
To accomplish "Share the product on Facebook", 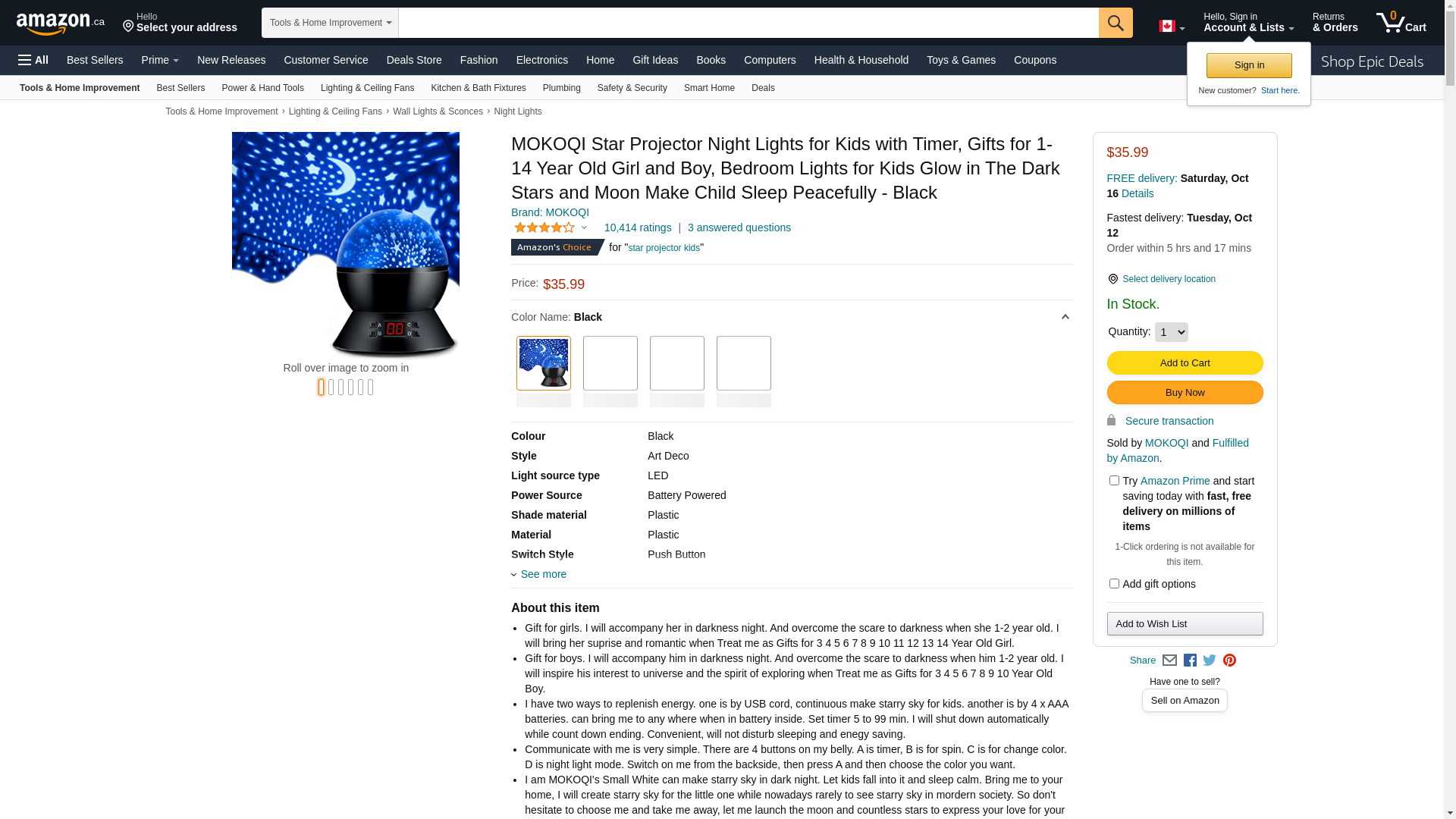I will pos(1190,661).
